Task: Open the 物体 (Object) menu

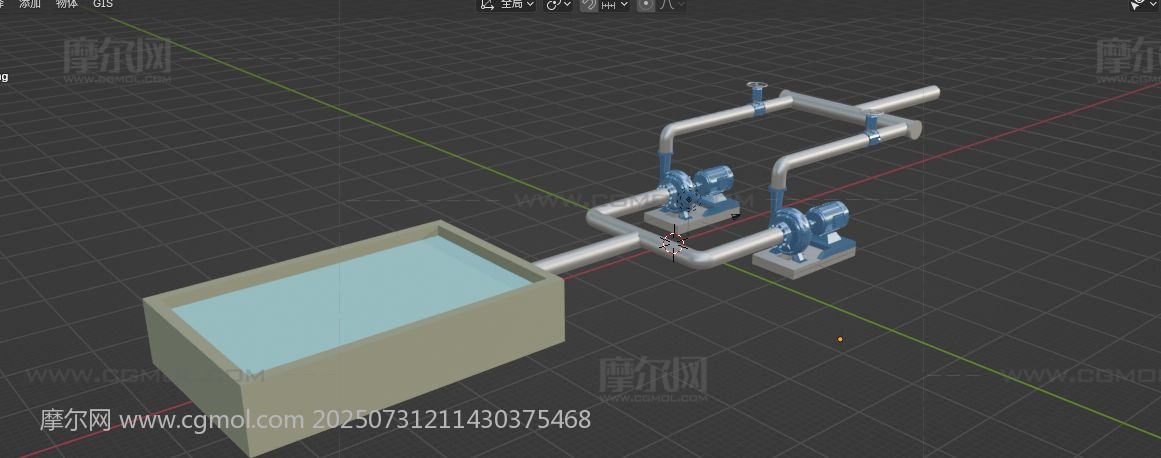Action: click(x=67, y=4)
